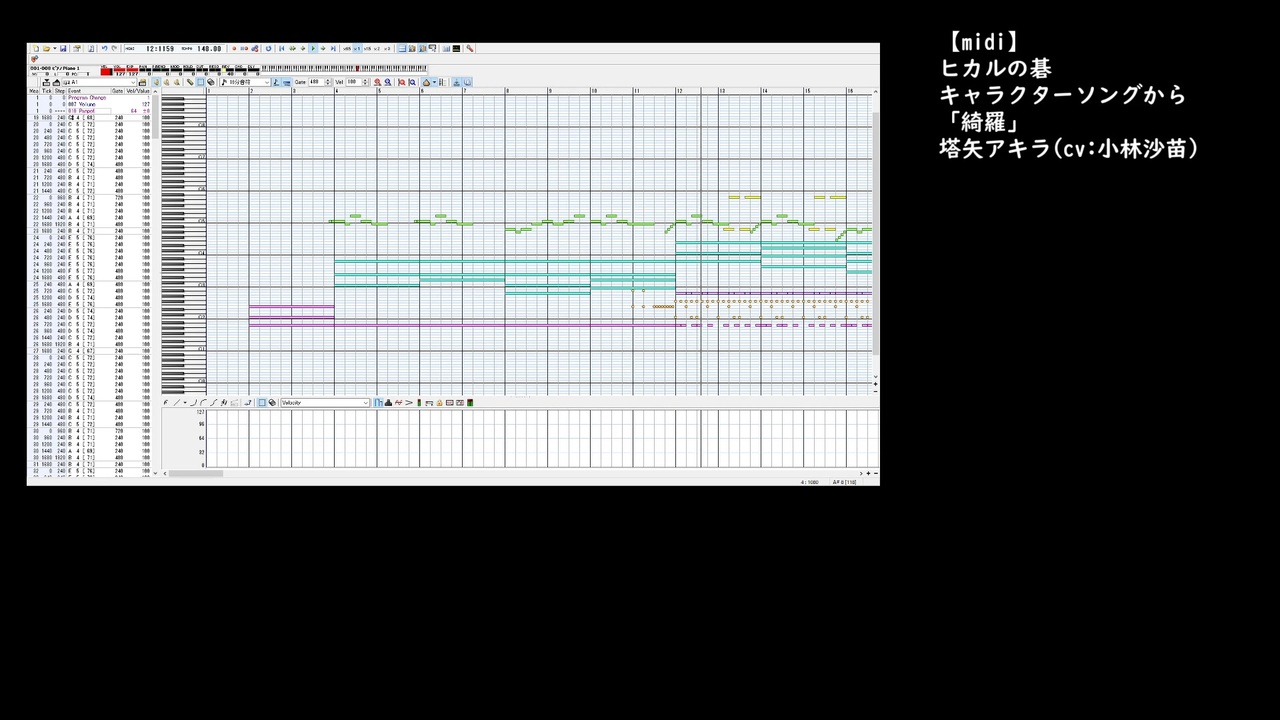Open the note length dropdown
The image size is (1280, 720).
tap(267, 82)
